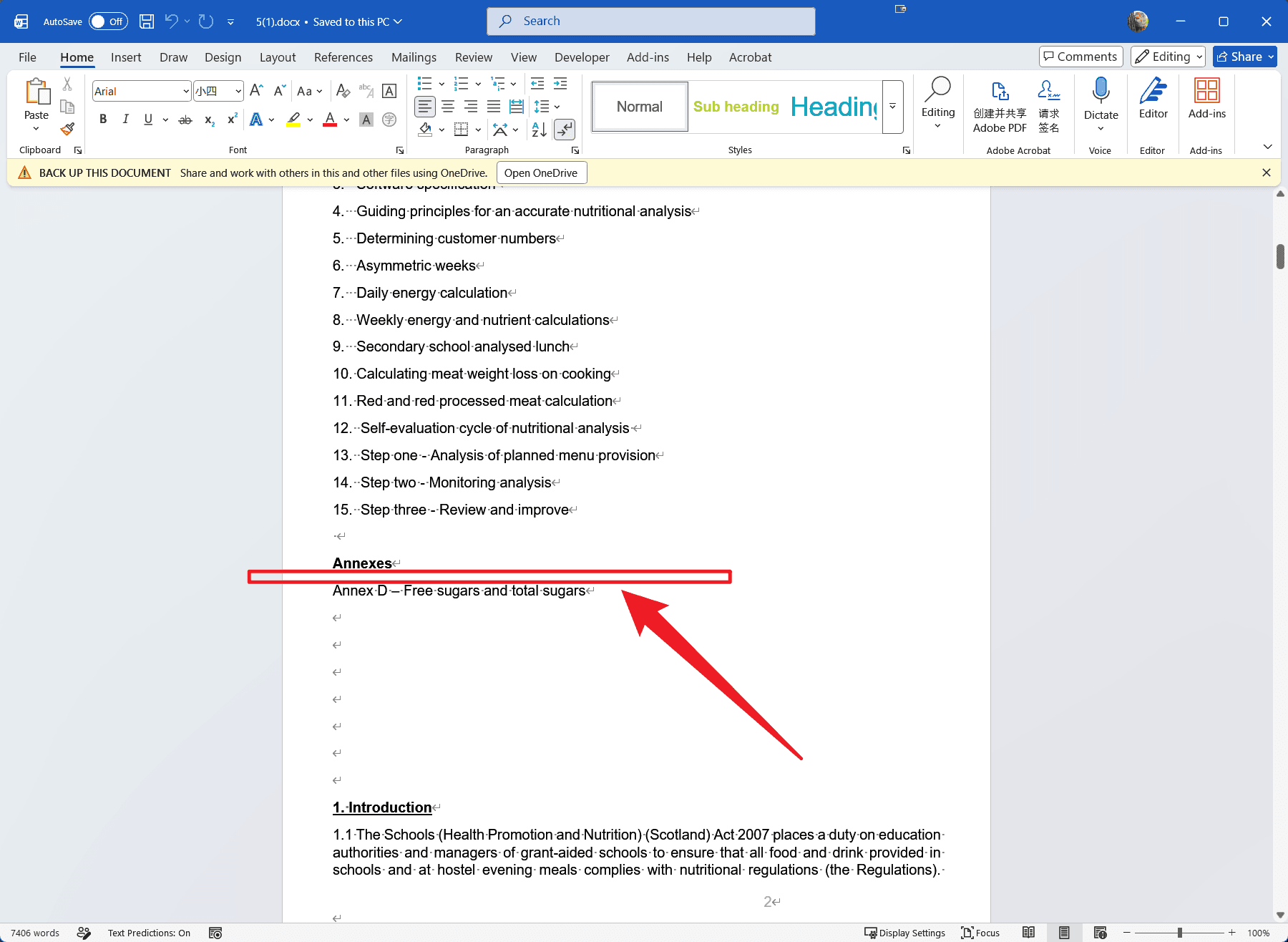Click the Bullets list icon
The image size is (1288, 942).
point(425,84)
